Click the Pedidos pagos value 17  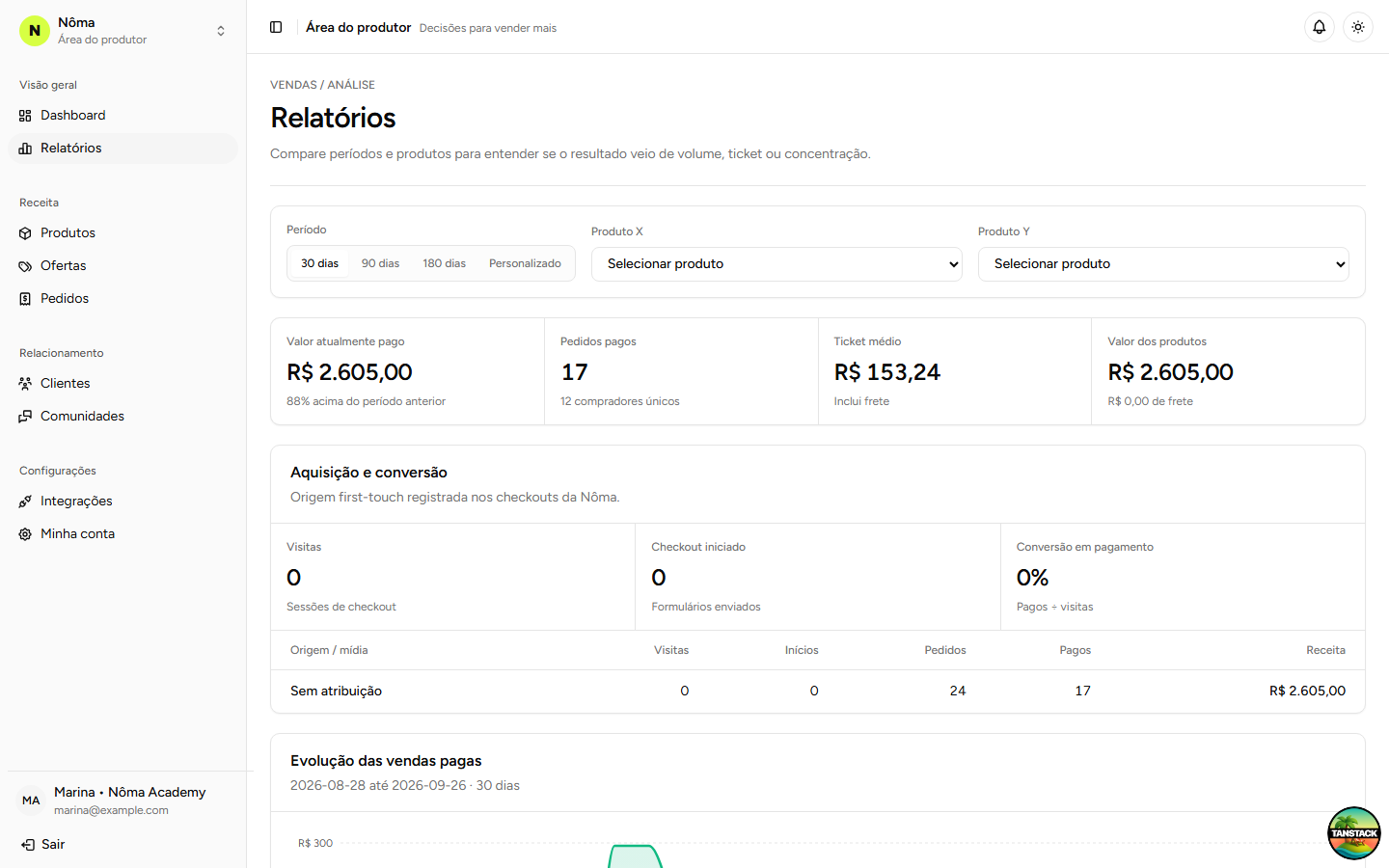pyautogui.click(x=575, y=372)
